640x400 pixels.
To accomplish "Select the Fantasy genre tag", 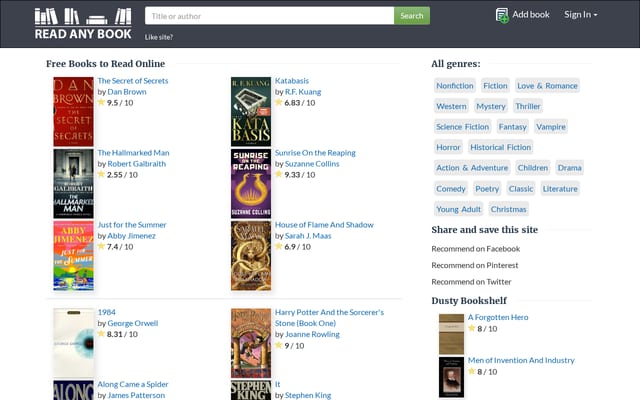I will [x=513, y=127].
